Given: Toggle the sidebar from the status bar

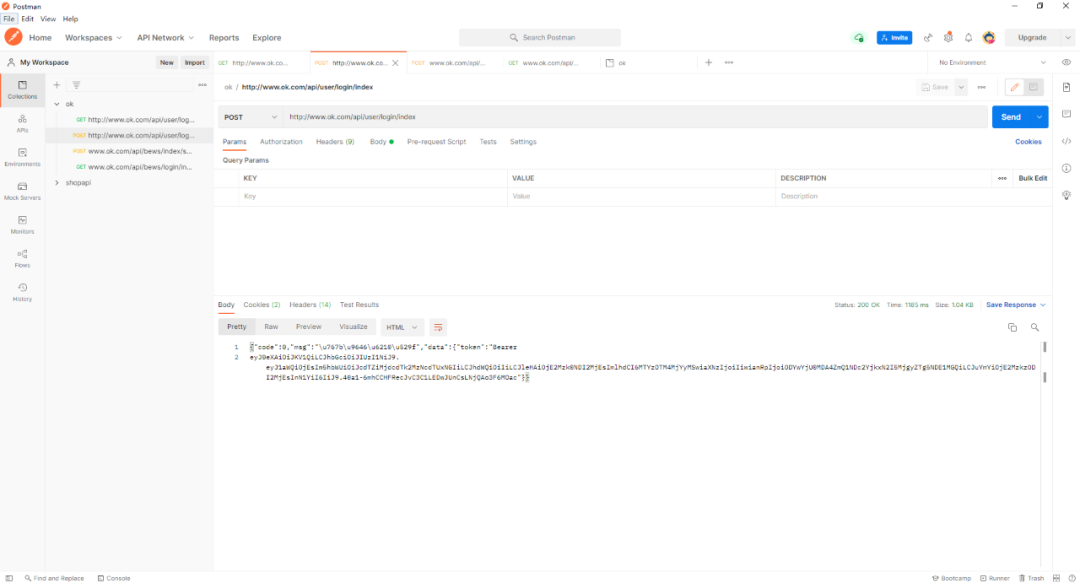Looking at the screenshot, I should point(9,578).
